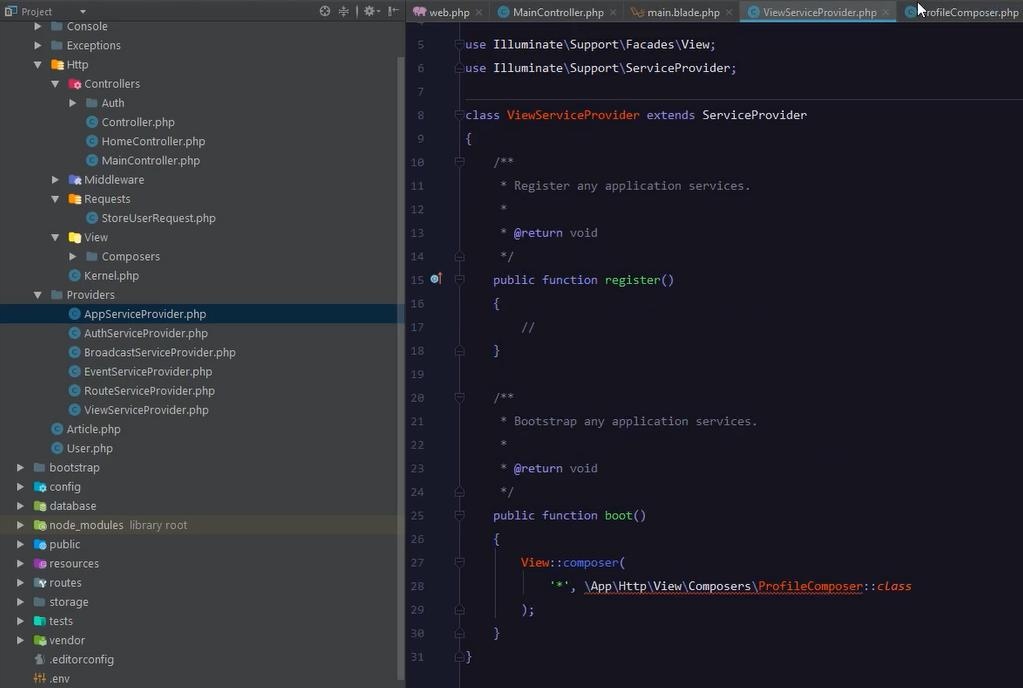Viewport: 1023px width, 688px height.
Task: Select StoreUserRequest.php in the tree
Action: (158, 218)
